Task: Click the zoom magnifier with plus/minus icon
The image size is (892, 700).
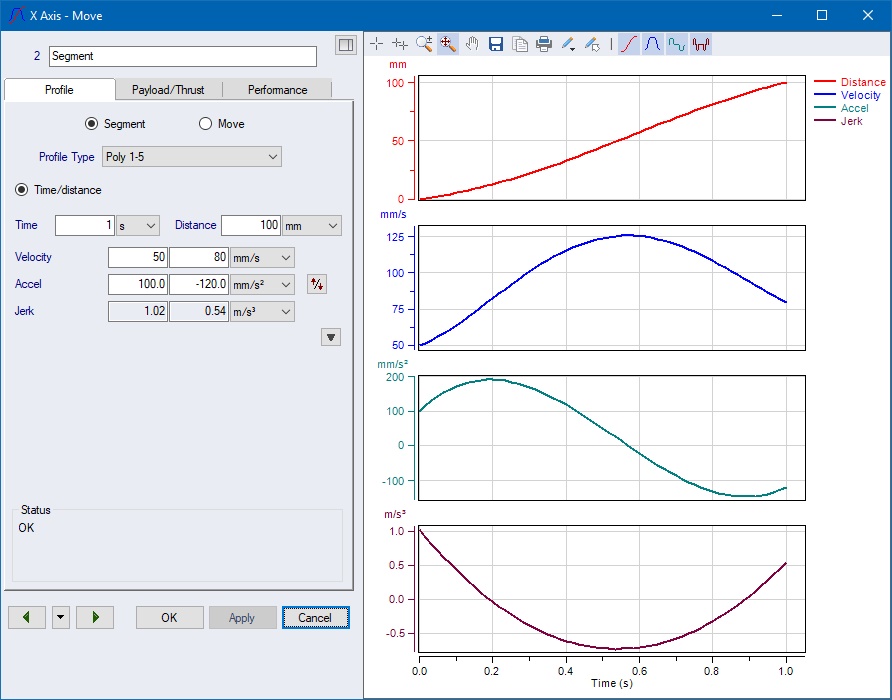Action: coord(424,44)
